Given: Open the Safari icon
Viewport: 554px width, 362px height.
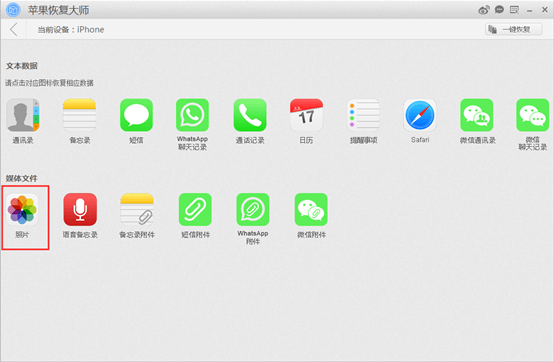Looking at the screenshot, I should pyautogui.click(x=420, y=115).
